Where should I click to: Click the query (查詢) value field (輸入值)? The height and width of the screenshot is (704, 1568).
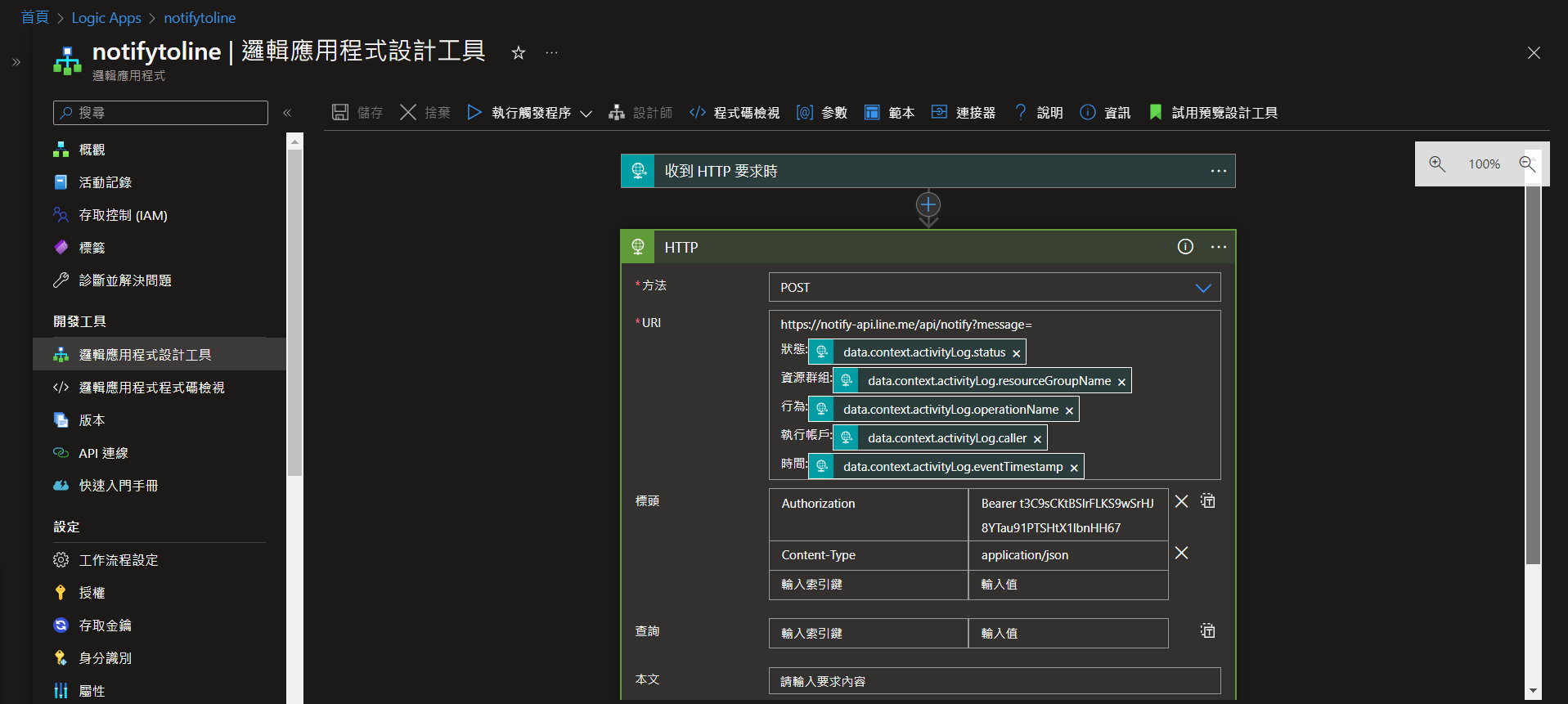(1068, 634)
